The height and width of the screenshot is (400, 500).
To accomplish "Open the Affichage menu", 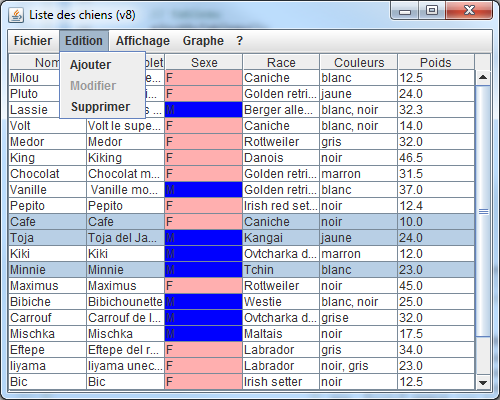I will click(x=143, y=41).
